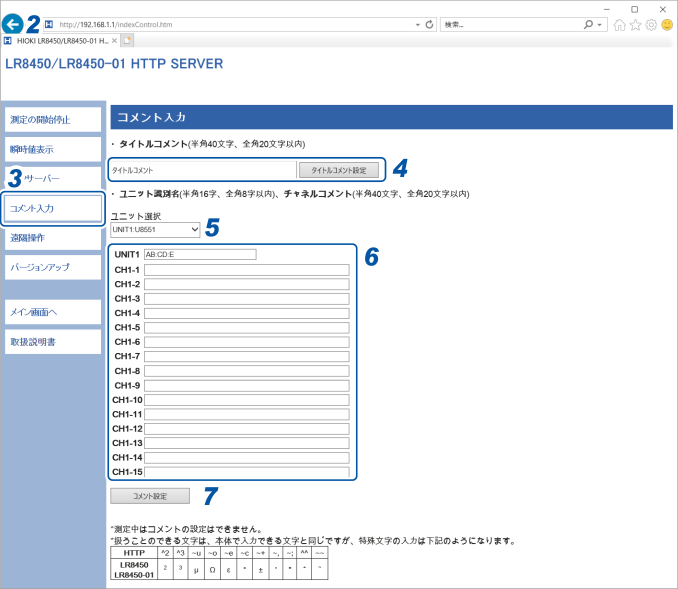Click タイトルコメント設定 button
Image resolution: width=678 pixels, height=589 pixels.
(x=339, y=170)
